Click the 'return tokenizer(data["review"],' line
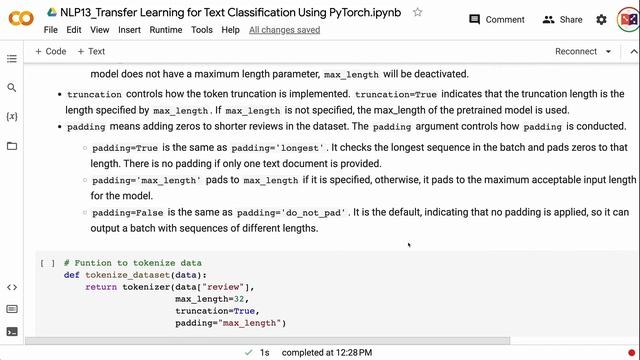Screen dimensions: 640x360 (x=169, y=287)
